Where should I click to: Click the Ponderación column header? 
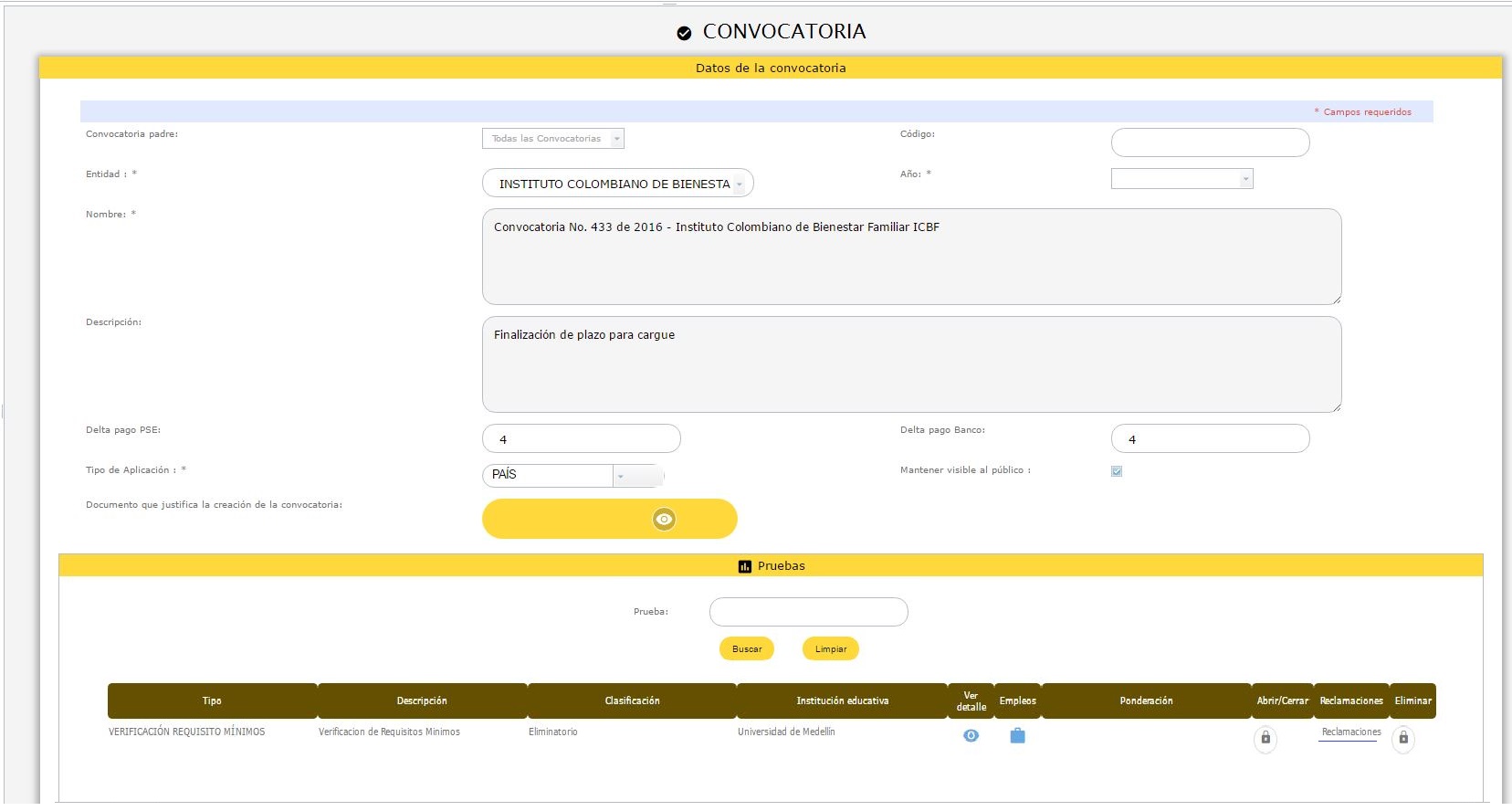1146,700
